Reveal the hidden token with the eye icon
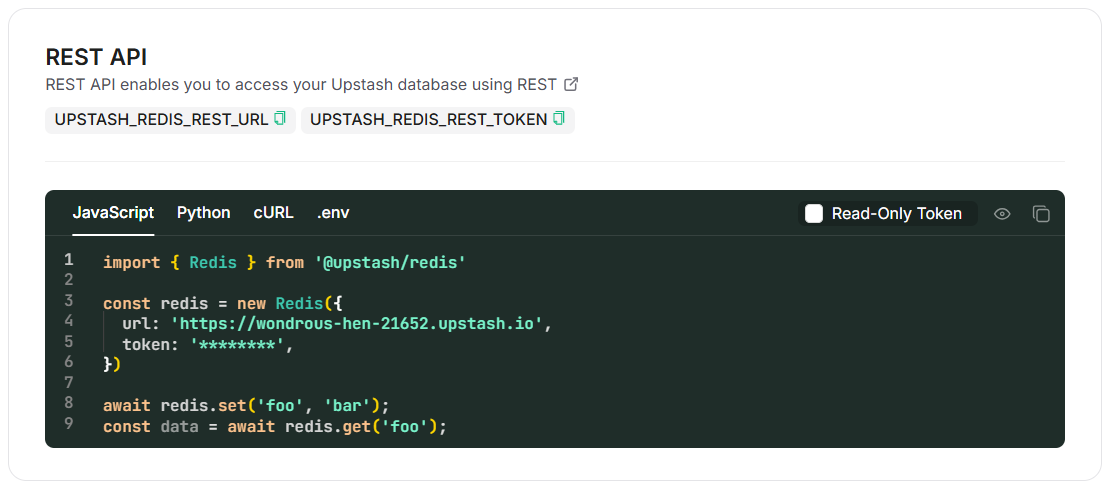This screenshot has width=1112, height=488. point(1002,214)
